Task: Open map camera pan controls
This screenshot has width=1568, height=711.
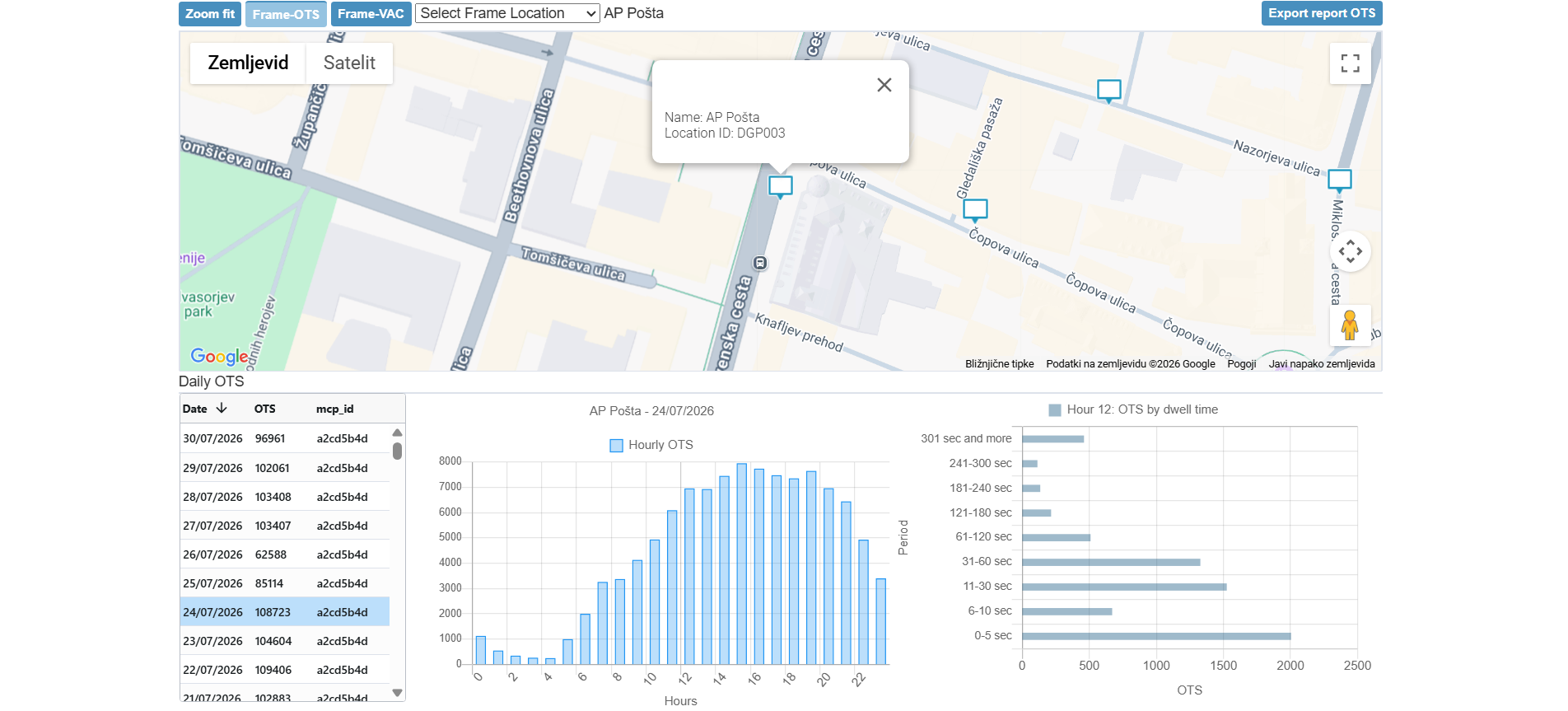Action: 1351,251
